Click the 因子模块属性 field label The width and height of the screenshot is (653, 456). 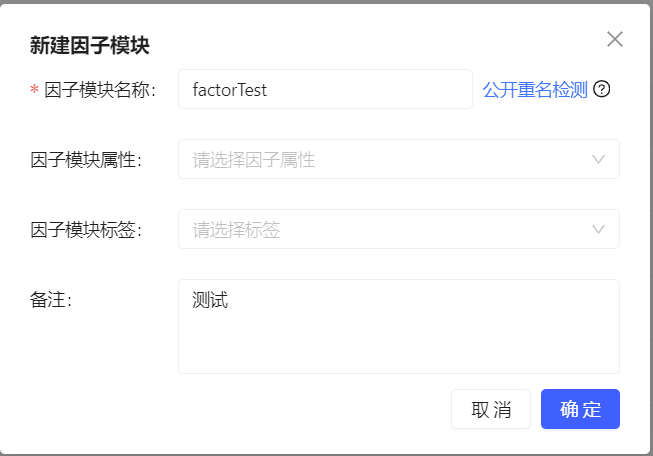(86, 160)
